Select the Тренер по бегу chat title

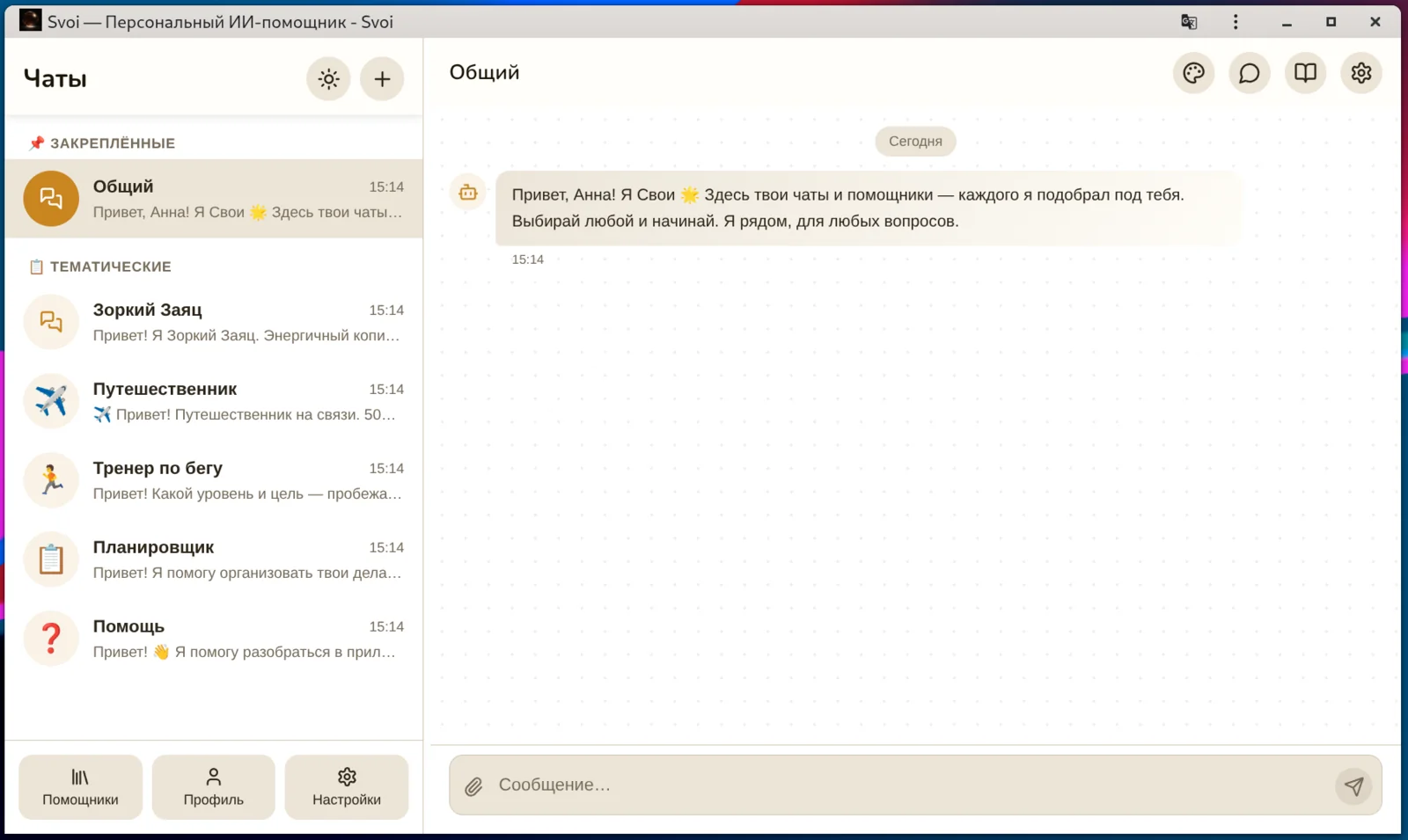(x=158, y=468)
